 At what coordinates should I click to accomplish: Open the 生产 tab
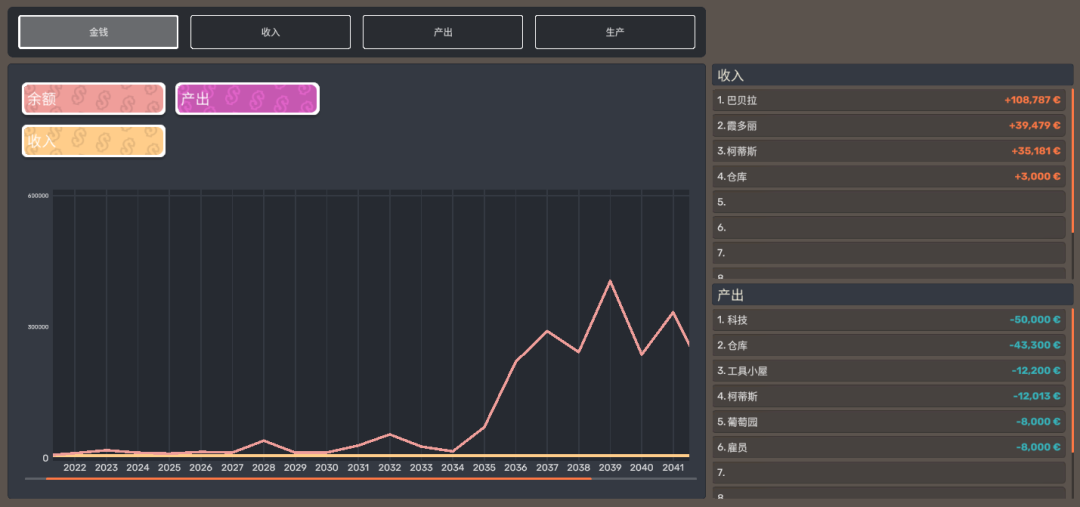615,32
